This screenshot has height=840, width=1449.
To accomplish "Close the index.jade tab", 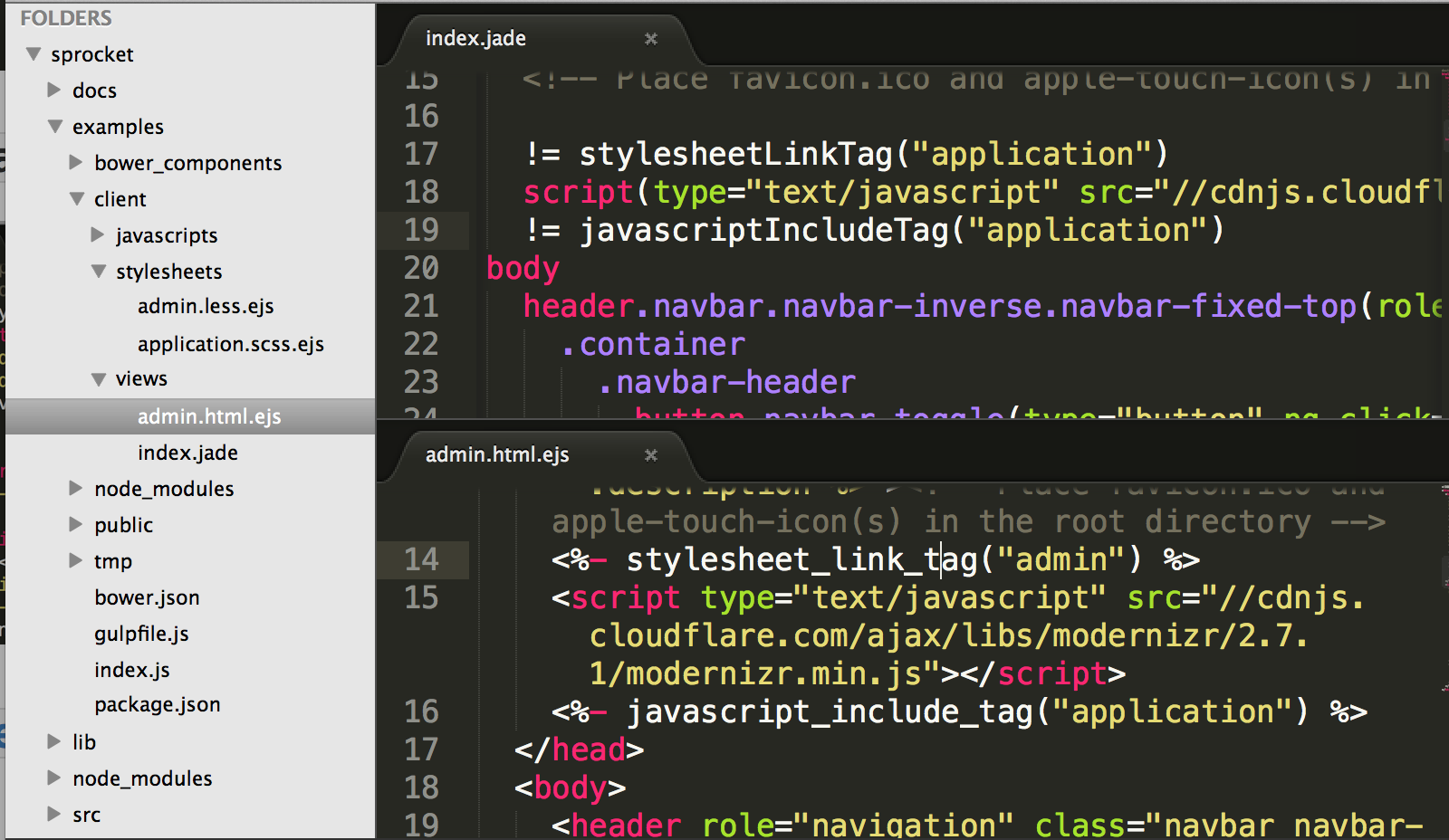I will coord(650,39).
